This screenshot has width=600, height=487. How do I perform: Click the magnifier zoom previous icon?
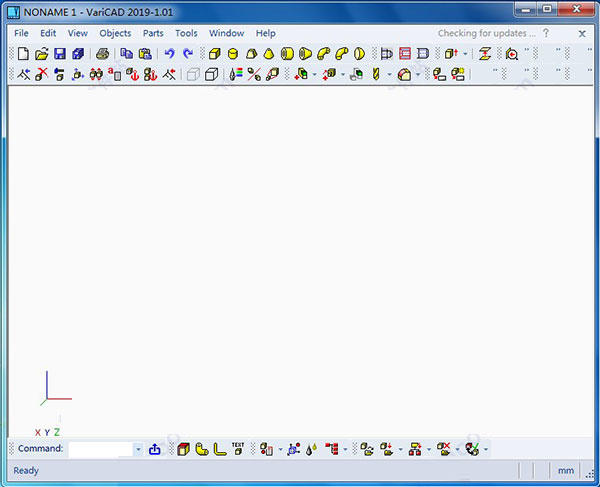(x=512, y=54)
